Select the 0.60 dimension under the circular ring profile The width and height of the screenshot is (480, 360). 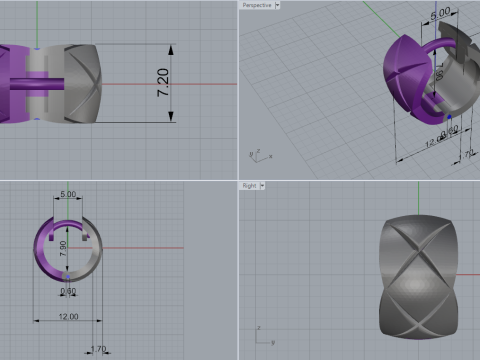tap(68, 291)
